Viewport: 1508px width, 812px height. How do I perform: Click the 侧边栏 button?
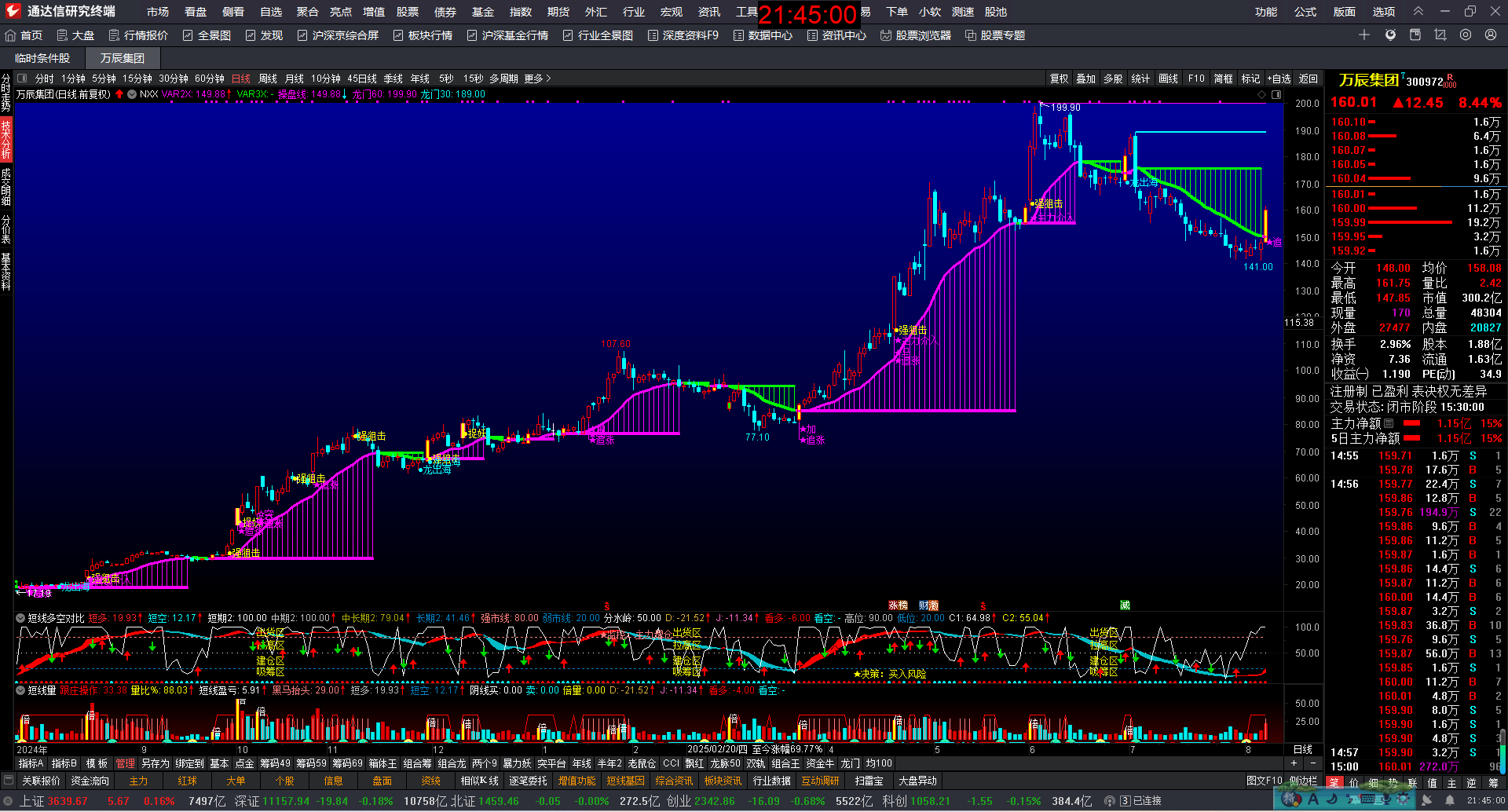(x=1303, y=781)
